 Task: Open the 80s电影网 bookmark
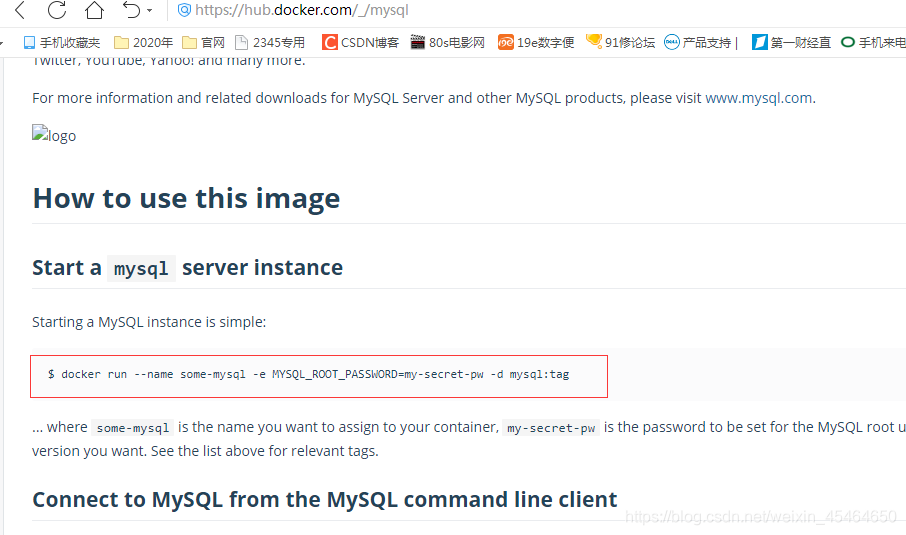(x=447, y=42)
